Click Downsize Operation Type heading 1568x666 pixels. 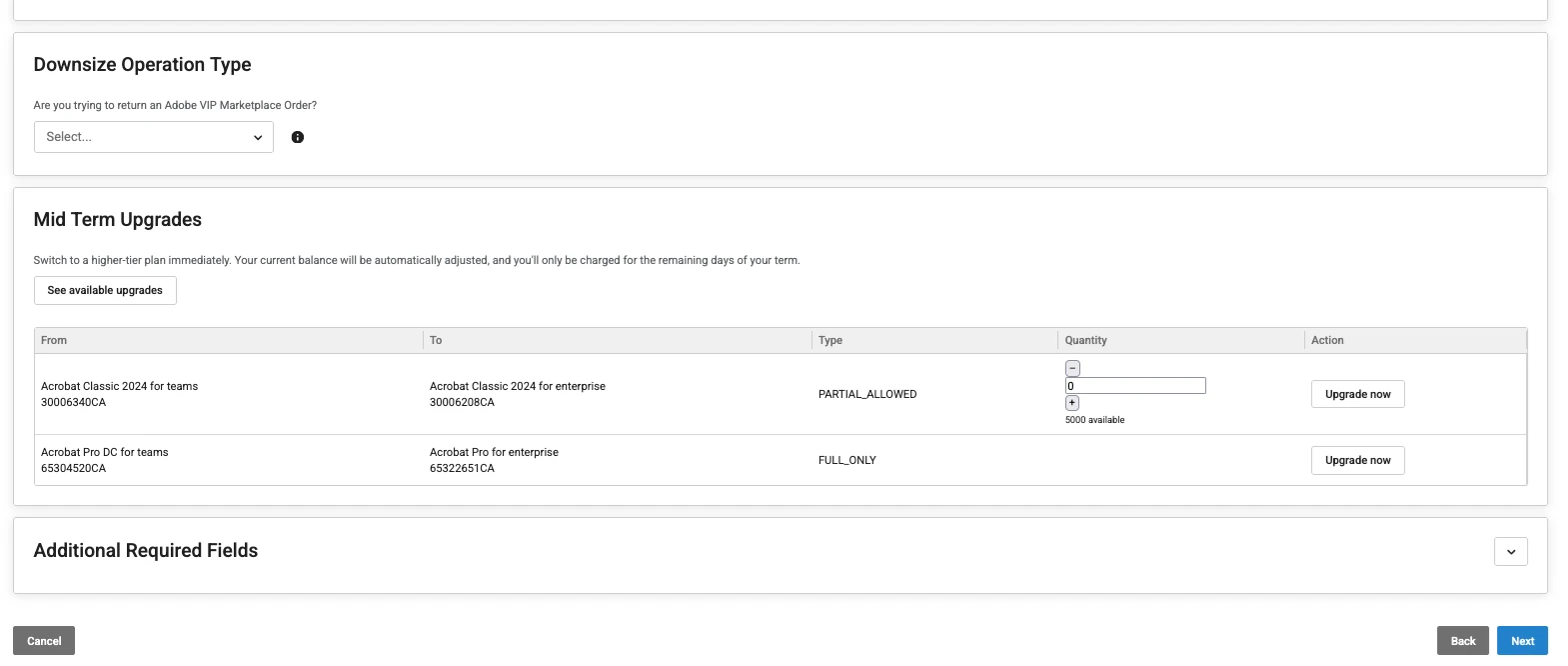coord(142,64)
